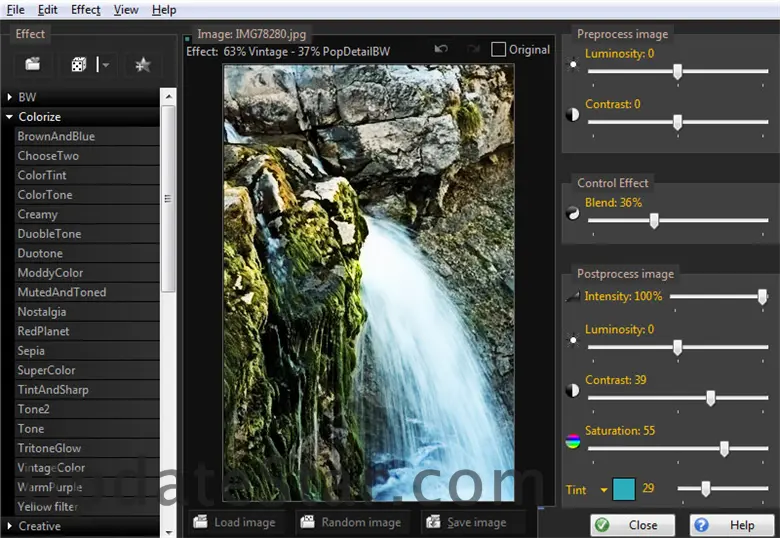The image size is (780, 538).
Task: Click the open effect folder icon
Action: [x=33, y=65]
